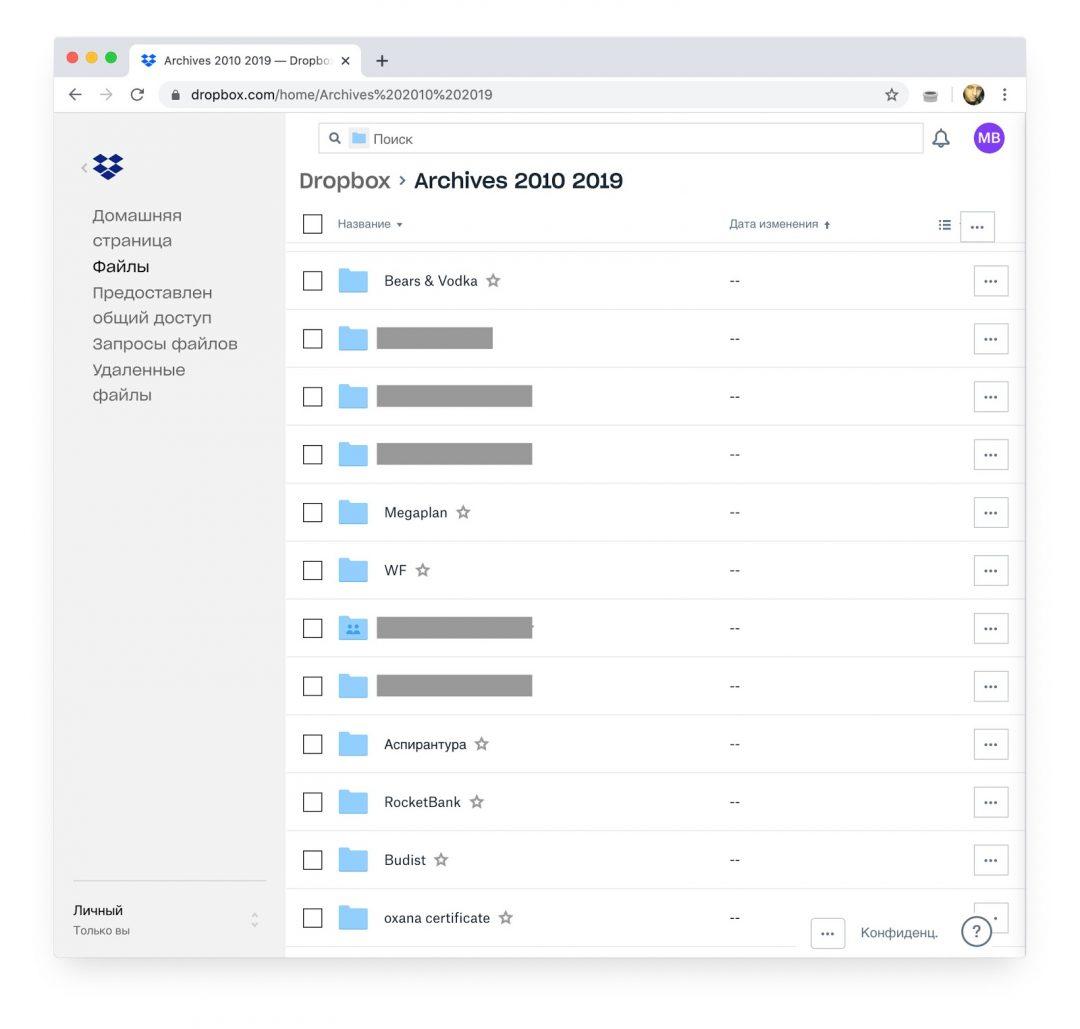The width and height of the screenshot is (1080, 1029).
Task: Open more options for Bears & Vodka
Action: (x=990, y=281)
